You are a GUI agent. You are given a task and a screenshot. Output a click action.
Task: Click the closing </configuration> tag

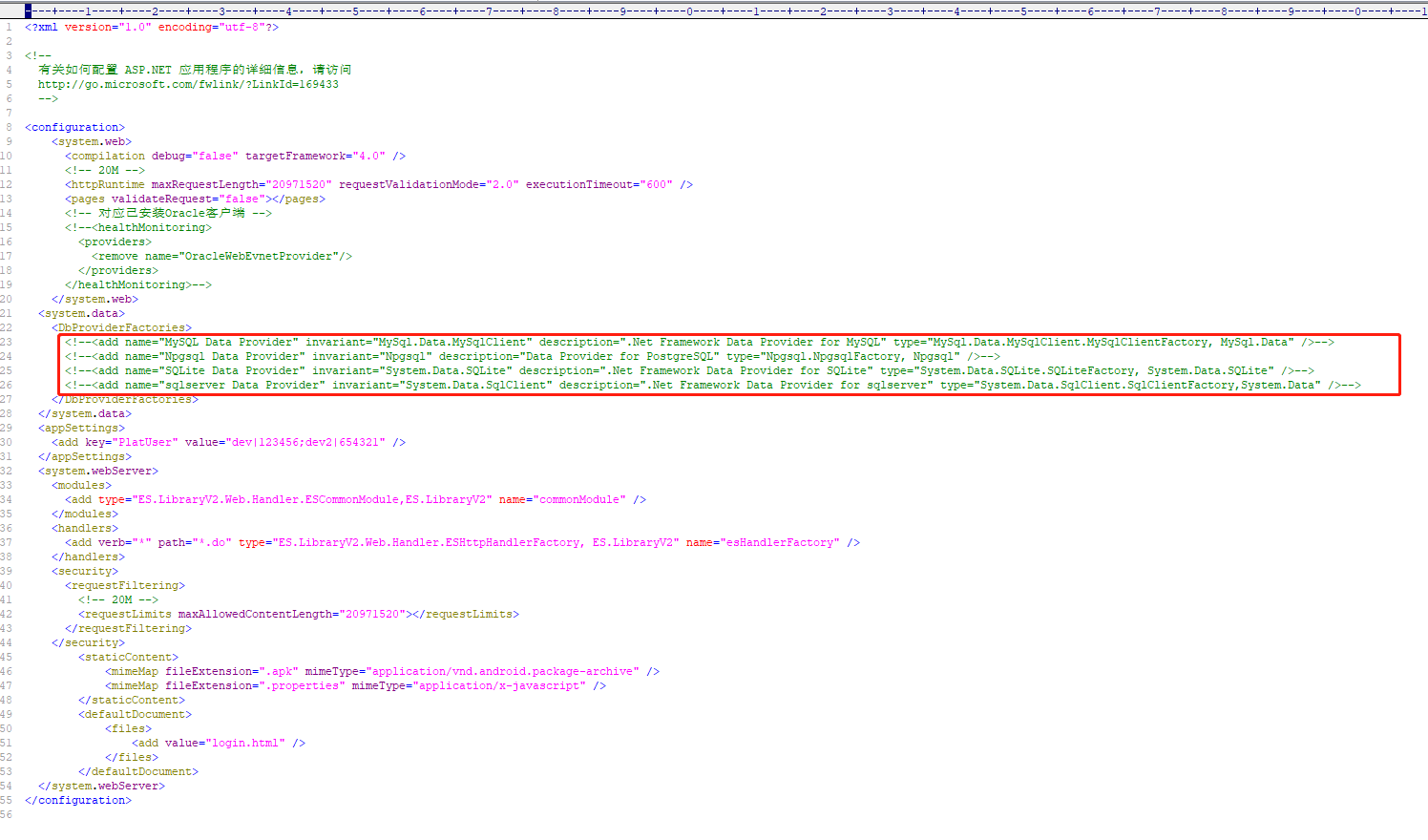[x=78, y=800]
